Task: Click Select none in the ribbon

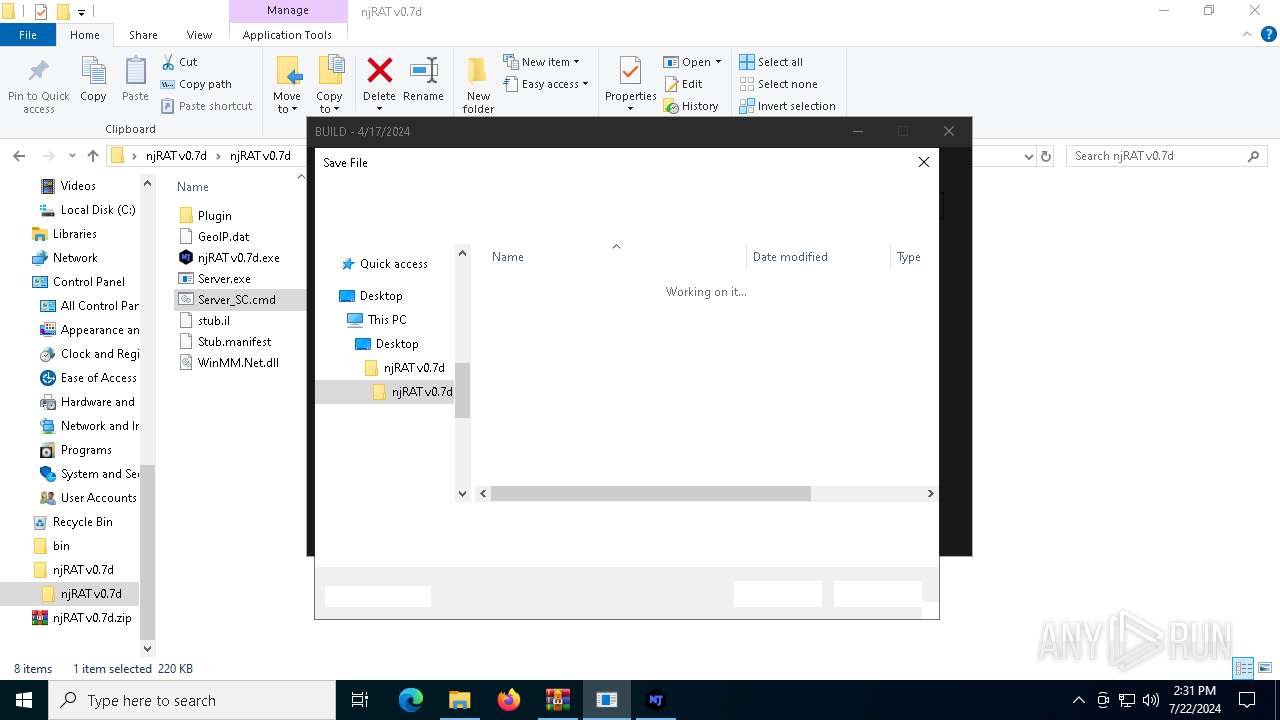Action: (778, 84)
